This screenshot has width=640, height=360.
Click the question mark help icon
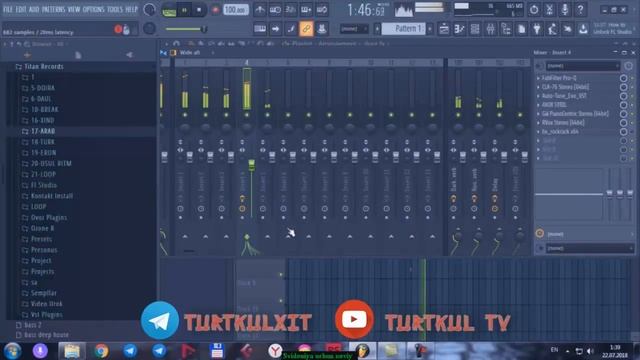click(580, 9)
